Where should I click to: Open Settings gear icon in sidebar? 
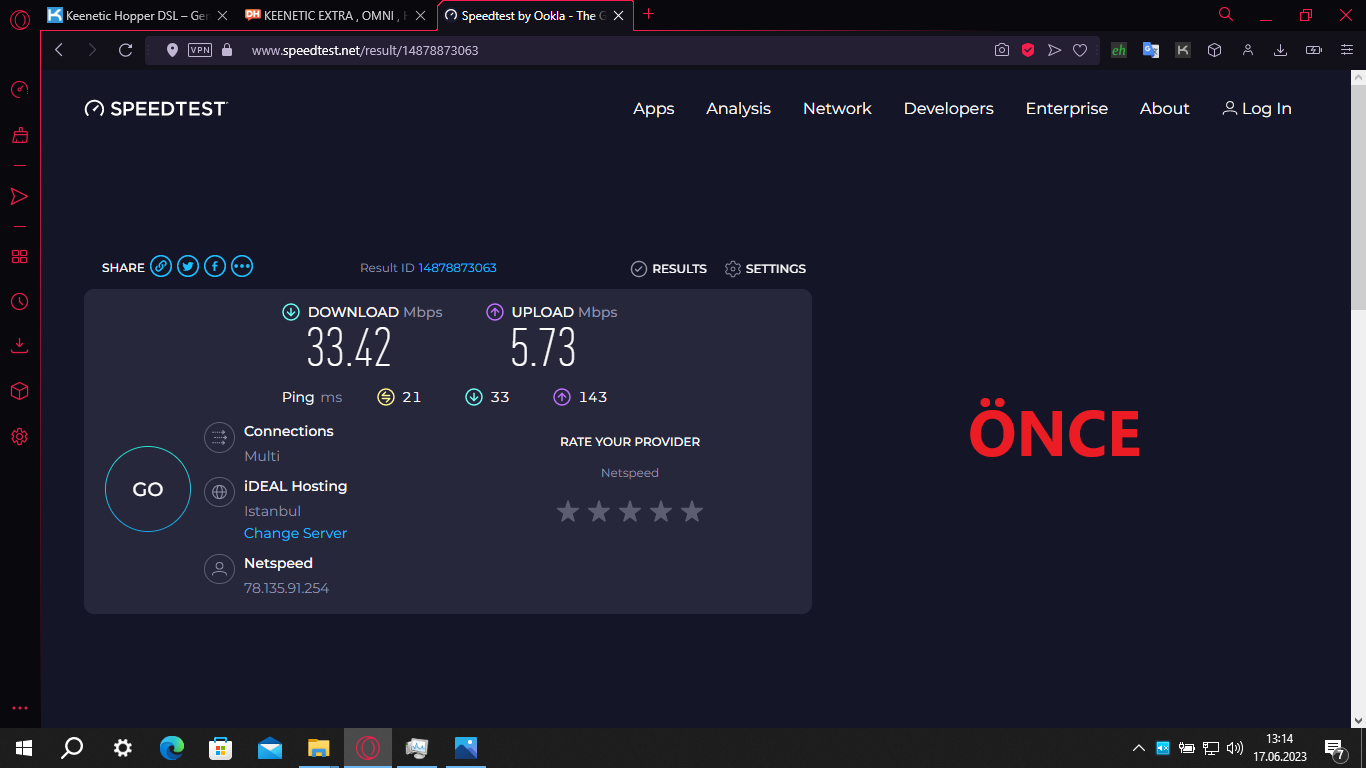click(19, 437)
